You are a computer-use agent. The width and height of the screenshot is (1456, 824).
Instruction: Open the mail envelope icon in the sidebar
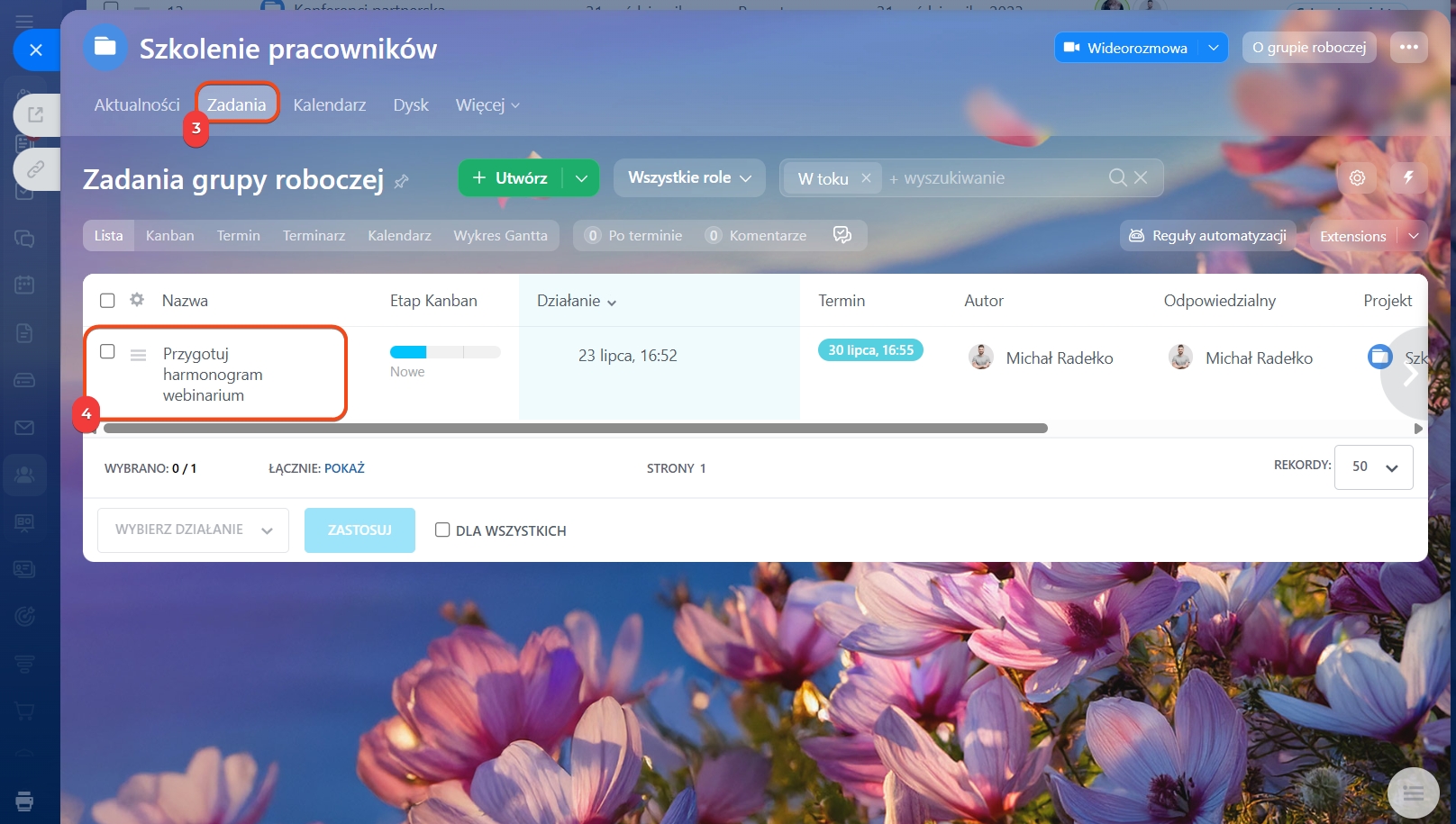(x=24, y=428)
